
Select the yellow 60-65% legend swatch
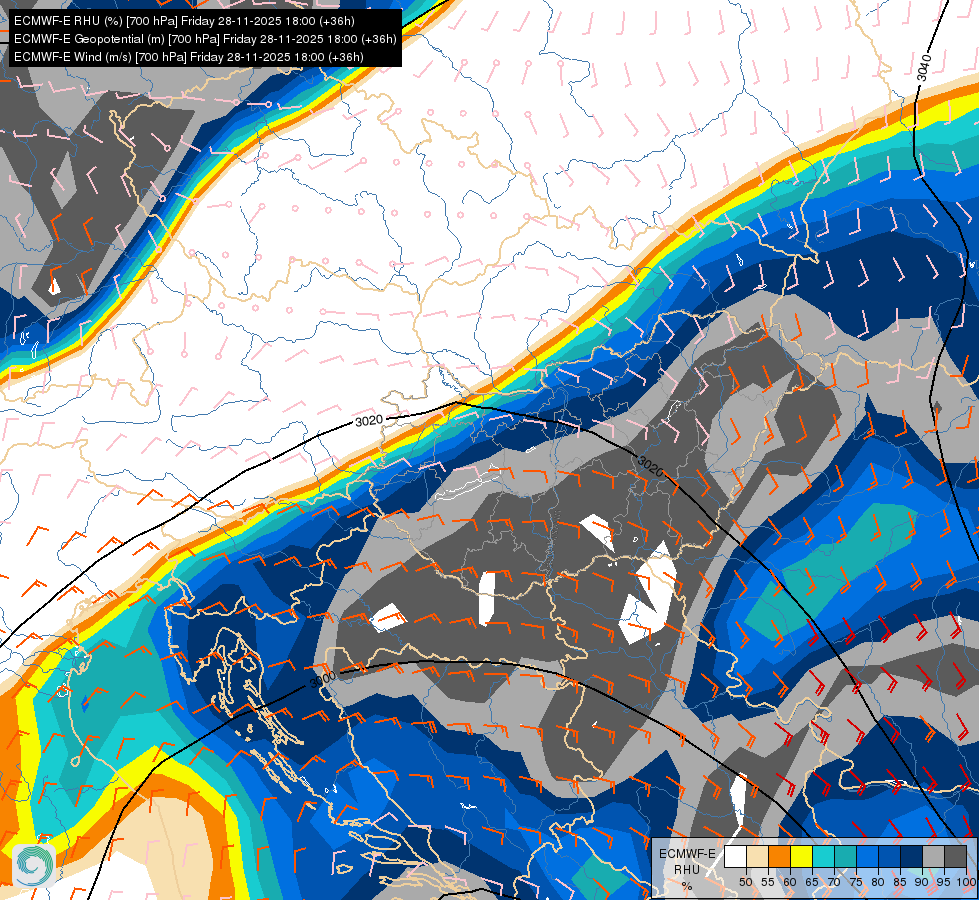pos(802,856)
